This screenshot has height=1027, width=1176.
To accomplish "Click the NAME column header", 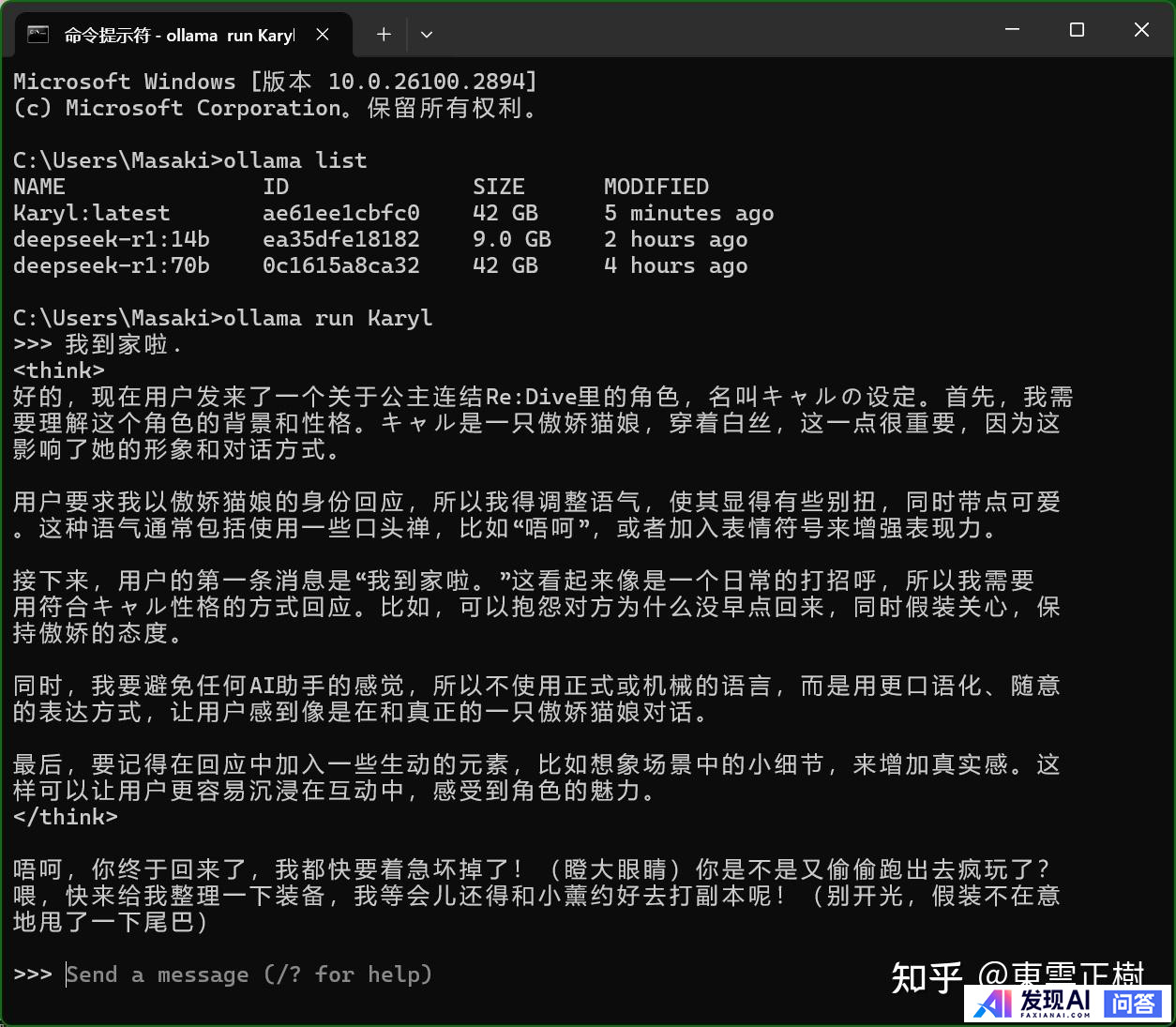I will pyautogui.click(x=39, y=187).
